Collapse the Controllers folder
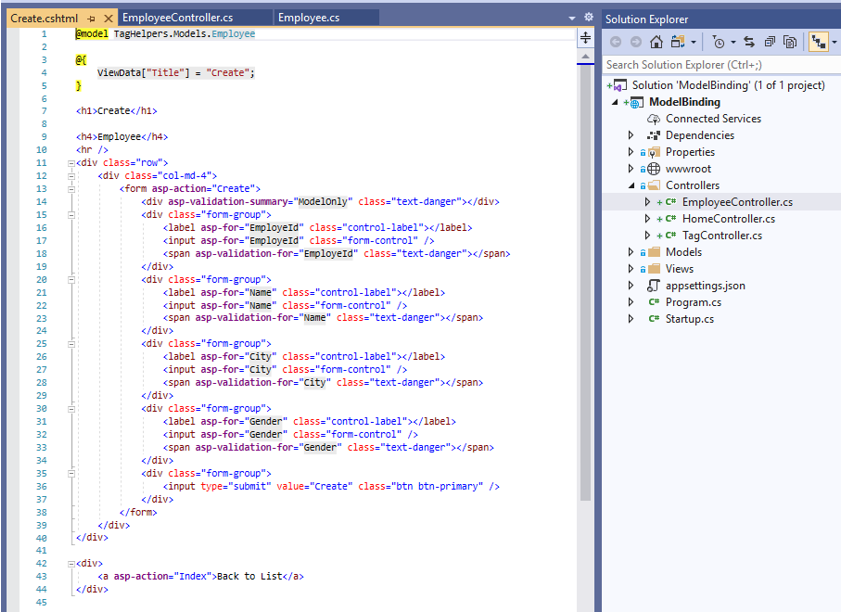The width and height of the screenshot is (844, 613). [x=631, y=186]
